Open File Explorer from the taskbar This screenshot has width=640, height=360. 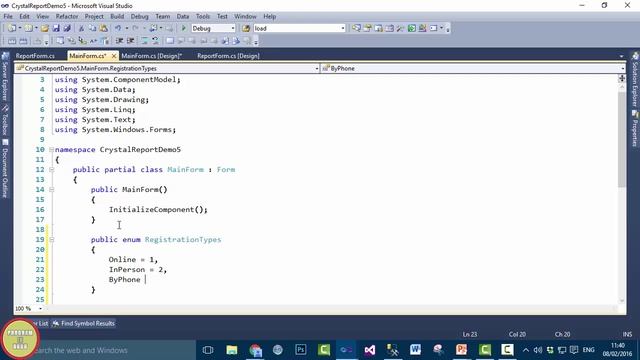[232, 350]
